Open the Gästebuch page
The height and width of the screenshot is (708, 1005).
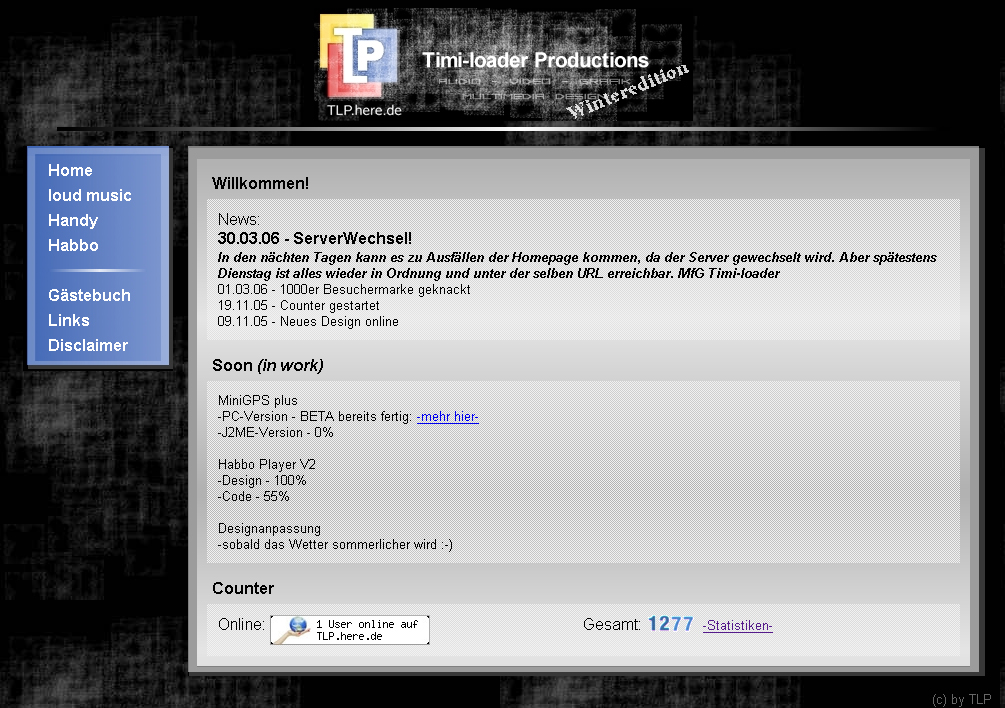pos(89,295)
